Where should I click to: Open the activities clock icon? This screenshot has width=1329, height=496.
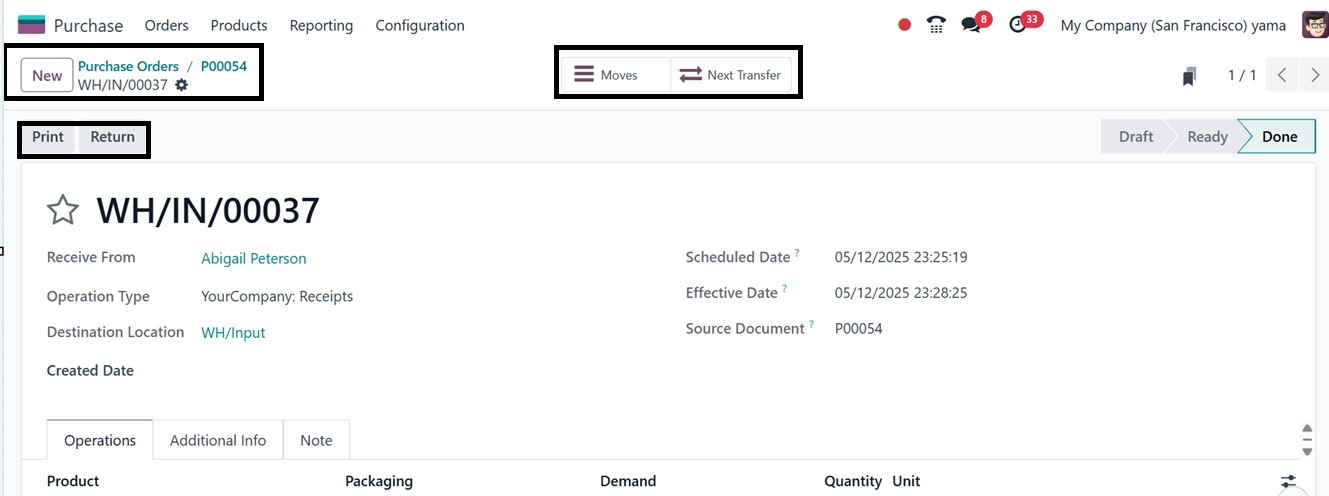(x=1018, y=25)
